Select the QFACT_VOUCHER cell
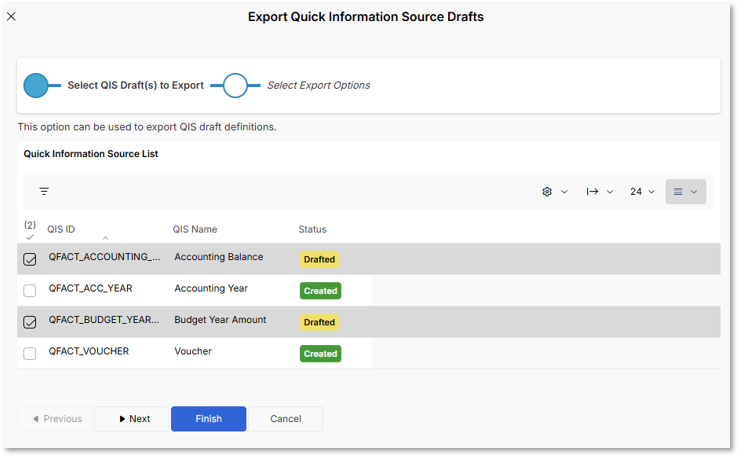This screenshot has width=739, height=457. (89, 351)
